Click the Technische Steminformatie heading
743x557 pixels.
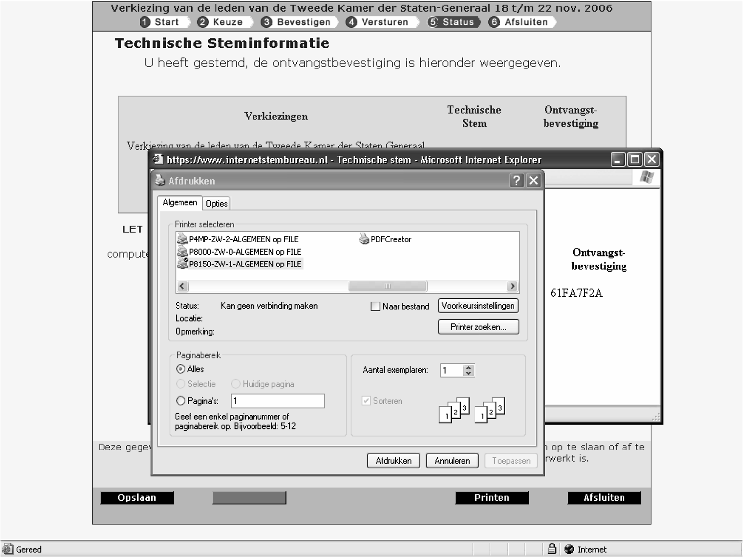222,43
